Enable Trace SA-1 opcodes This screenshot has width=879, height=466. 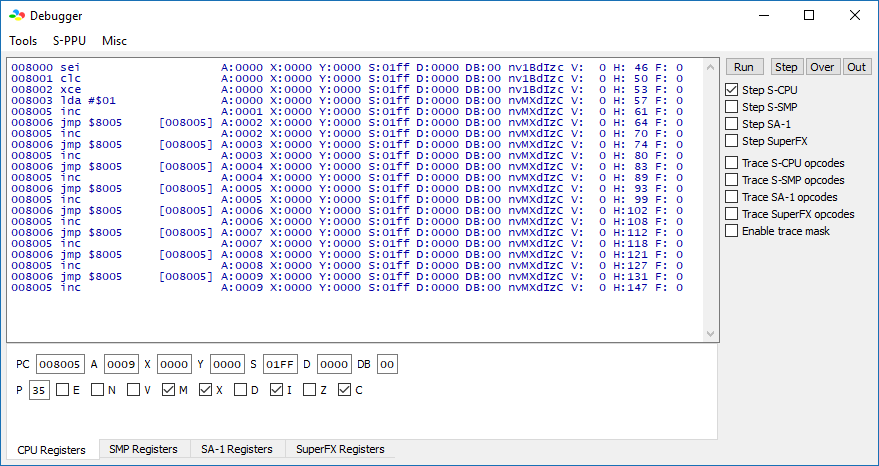(732, 197)
